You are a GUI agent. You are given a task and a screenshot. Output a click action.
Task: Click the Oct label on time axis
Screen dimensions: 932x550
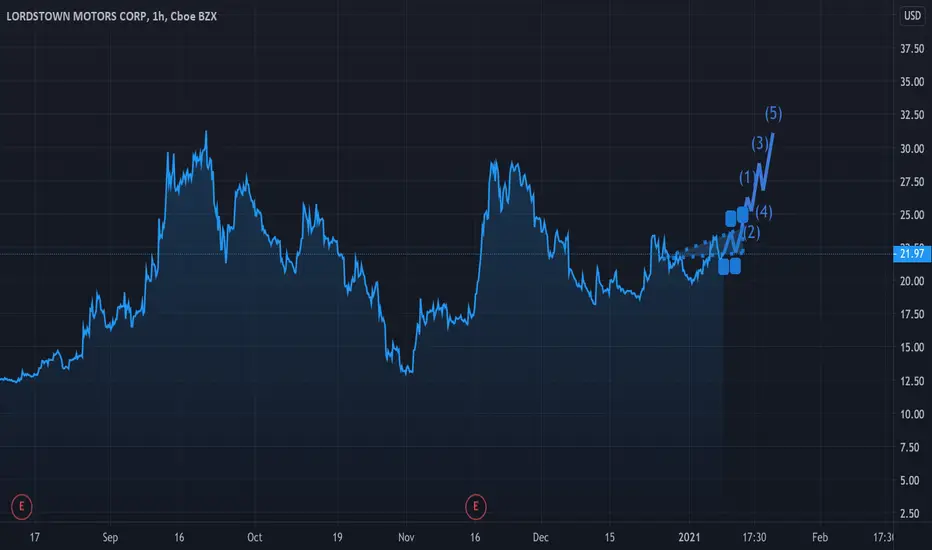[254, 538]
